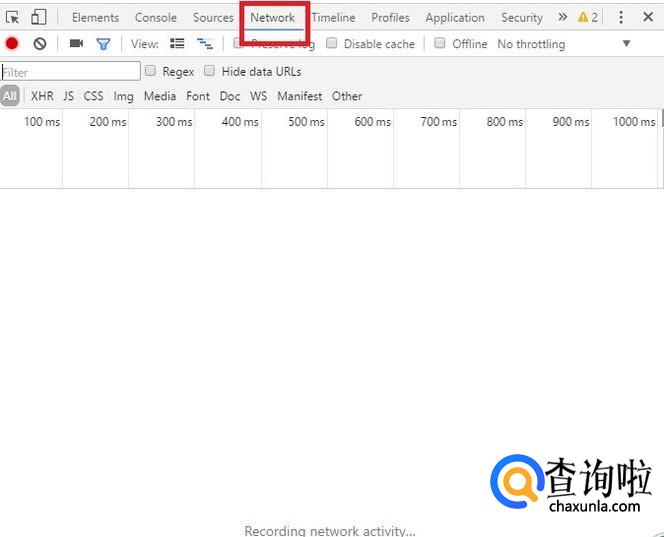This screenshot has width=664, height=537.
Task: Filter requests by Img
Action: point(123,97)
